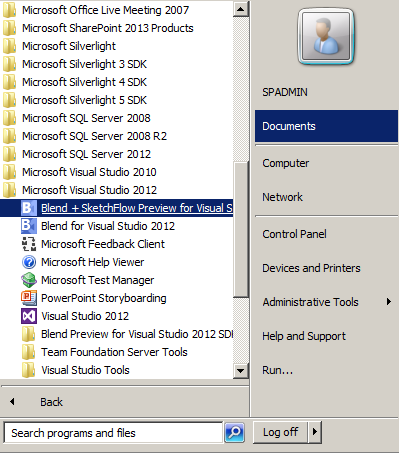Expand Microsoft SharePoint 2013 Products folder
399x453 pixels.
117,28
